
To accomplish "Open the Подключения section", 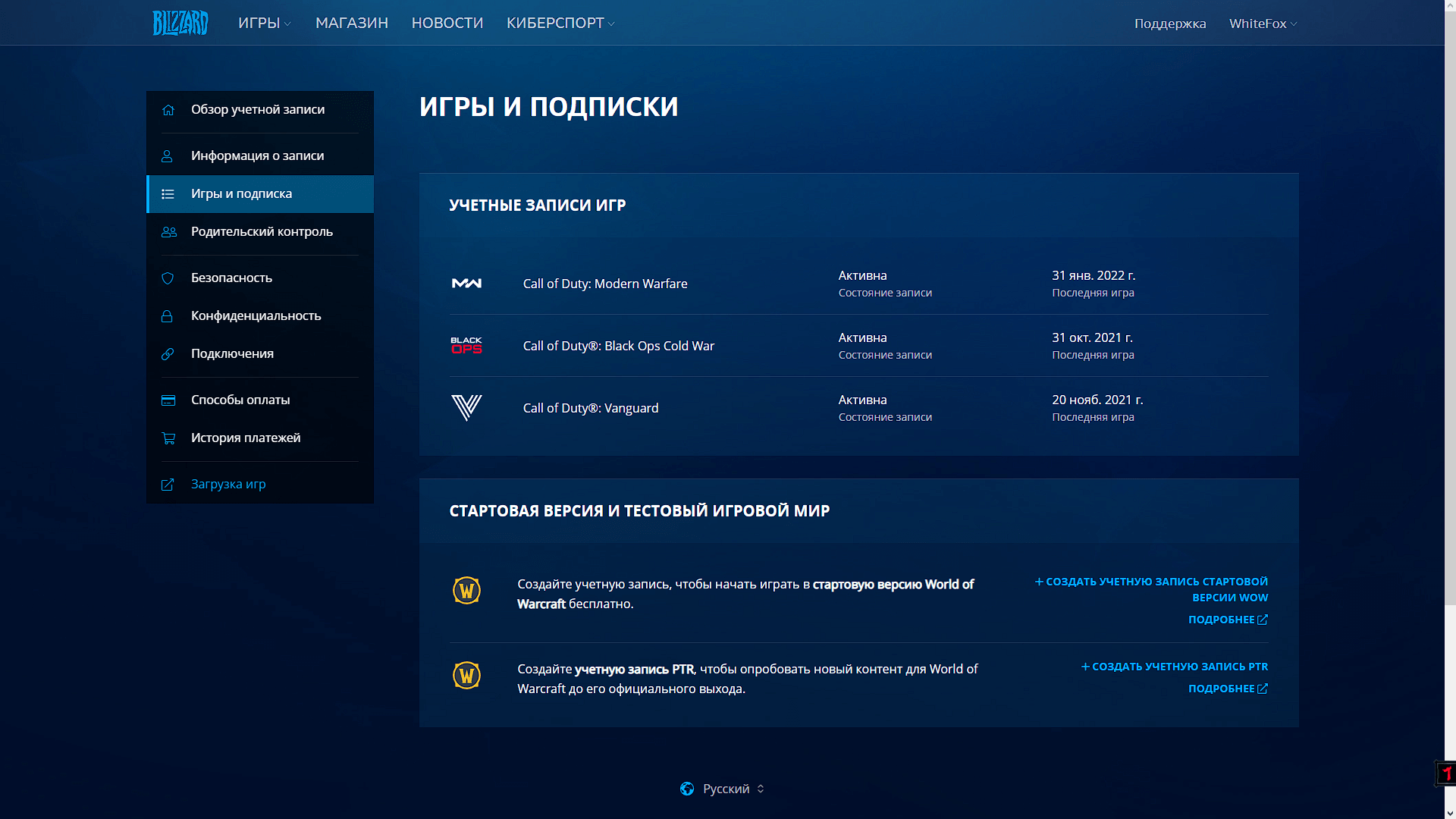I will (260, 354).
